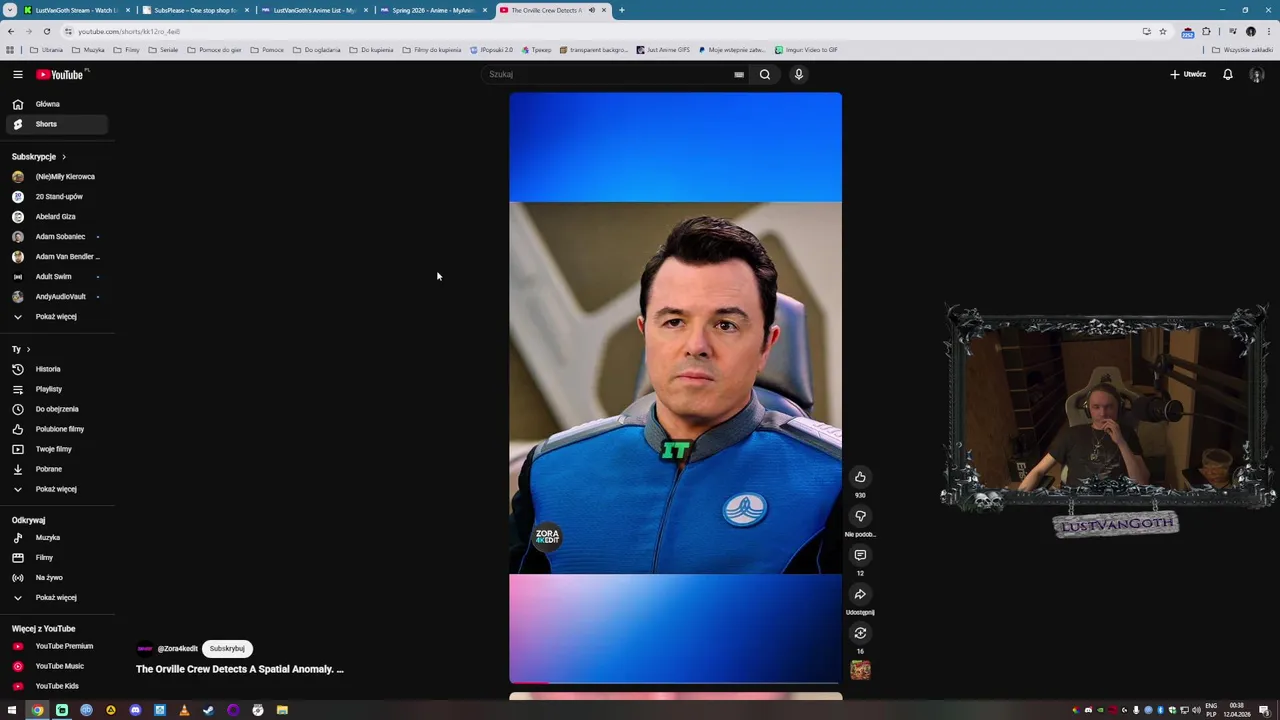
Task: Expand Pokaż więcej under subscriptions
Action: [56, 316]
